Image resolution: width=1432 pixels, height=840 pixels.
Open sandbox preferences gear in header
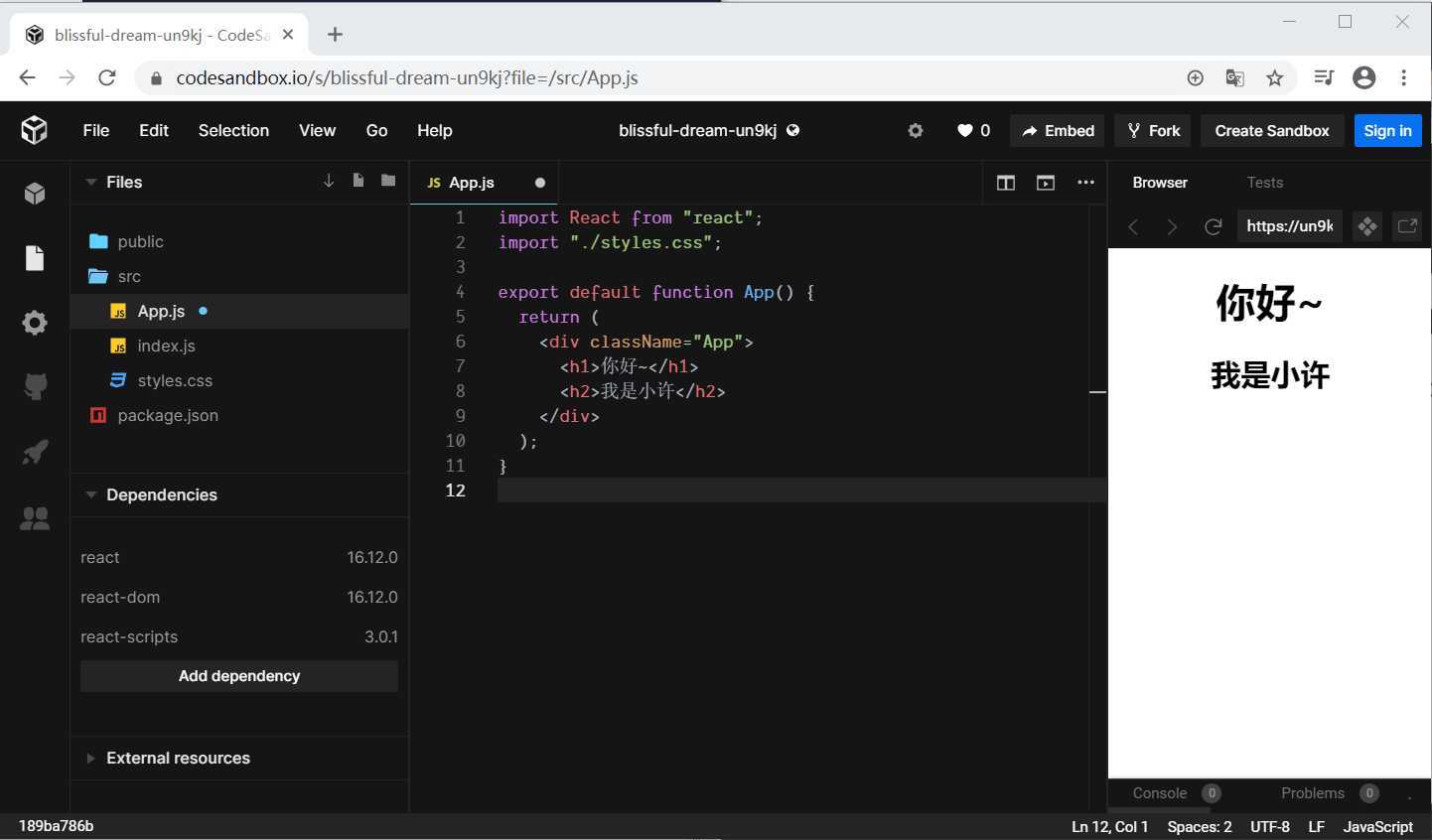pos(916,130)
